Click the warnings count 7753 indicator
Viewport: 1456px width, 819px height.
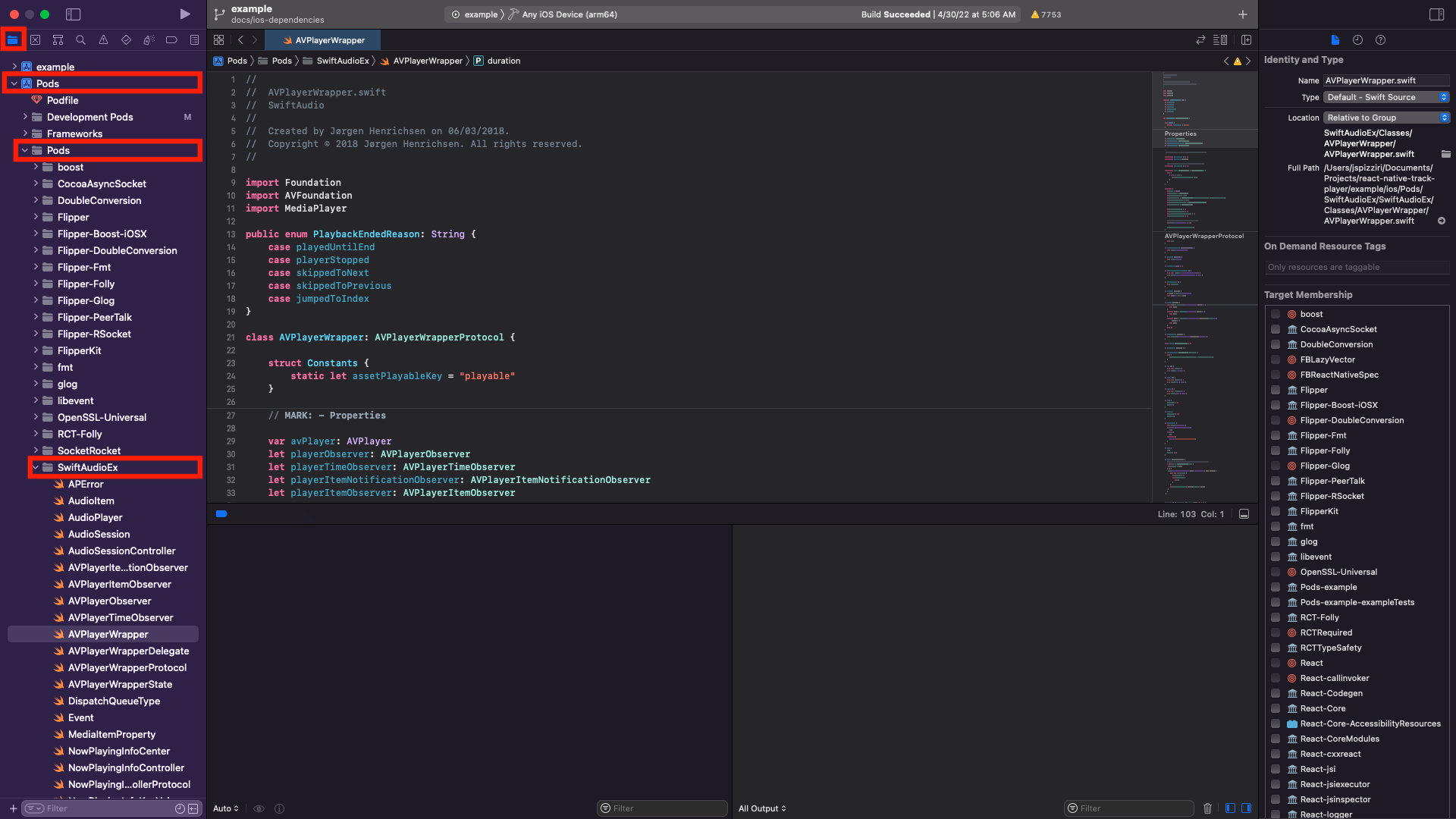(1046, 14)
